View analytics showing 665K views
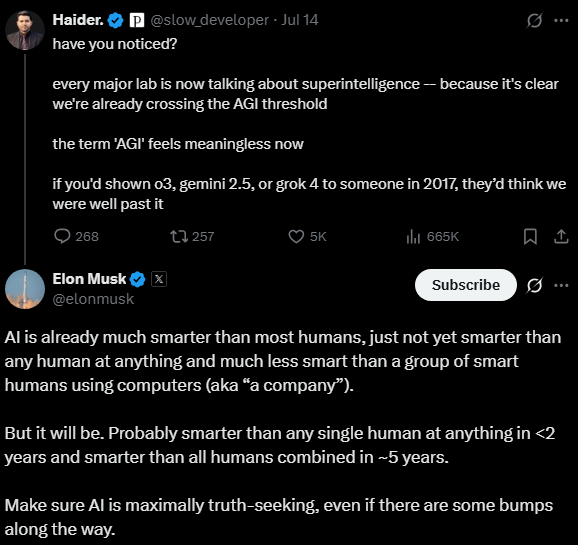578x545 pixels. click(x=432, y=236)
